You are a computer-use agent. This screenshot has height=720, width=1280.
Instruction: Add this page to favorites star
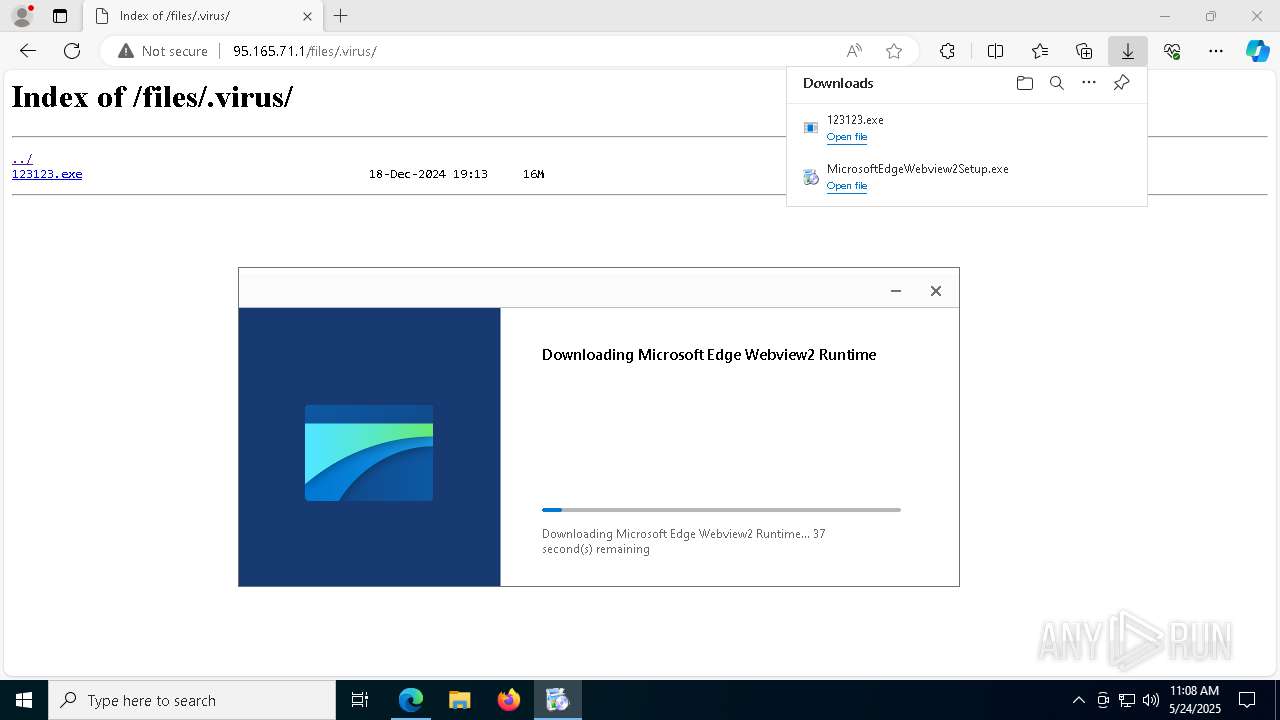coord(894,51)
